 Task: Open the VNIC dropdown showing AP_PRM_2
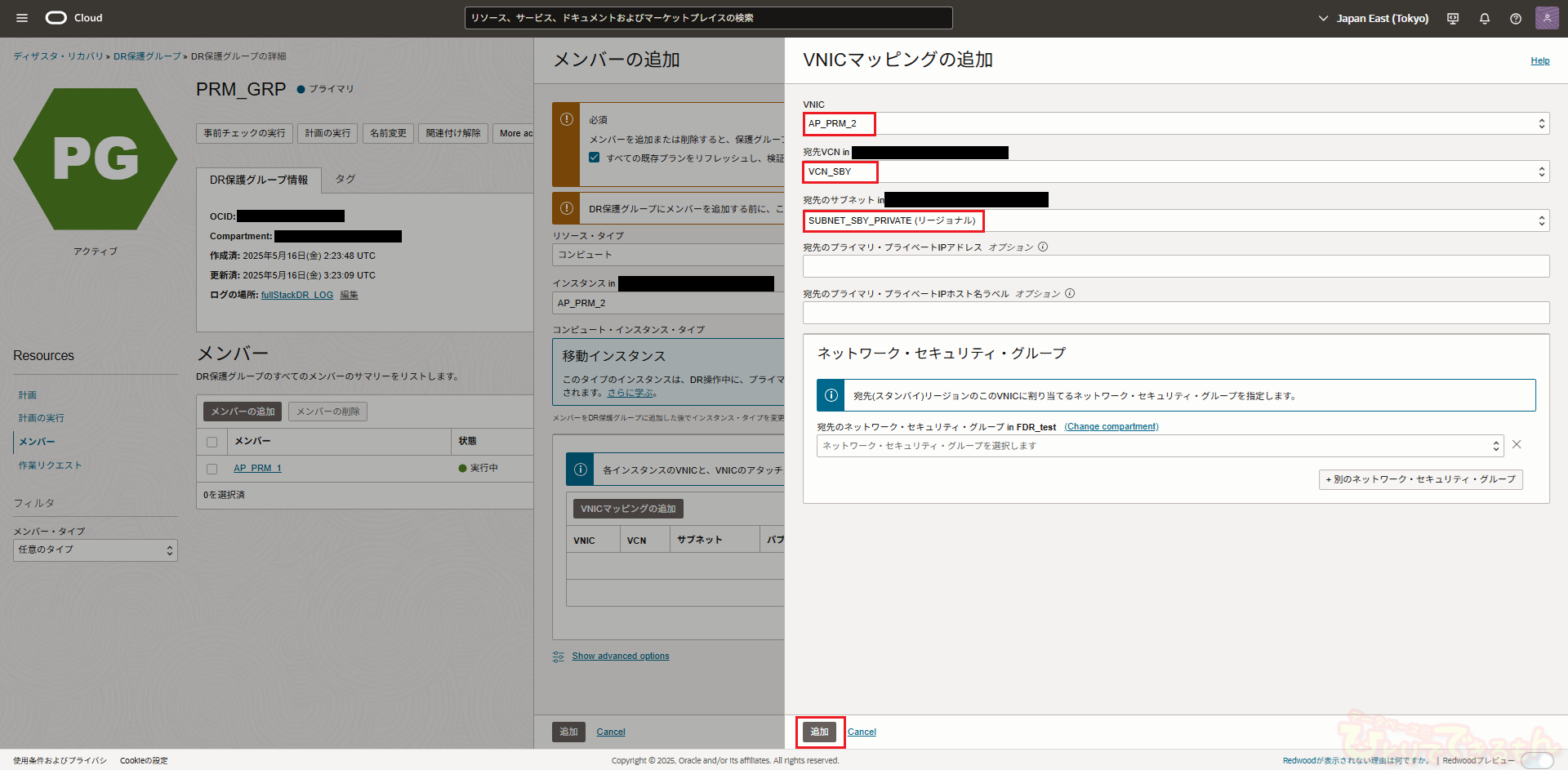(1176, 124)
